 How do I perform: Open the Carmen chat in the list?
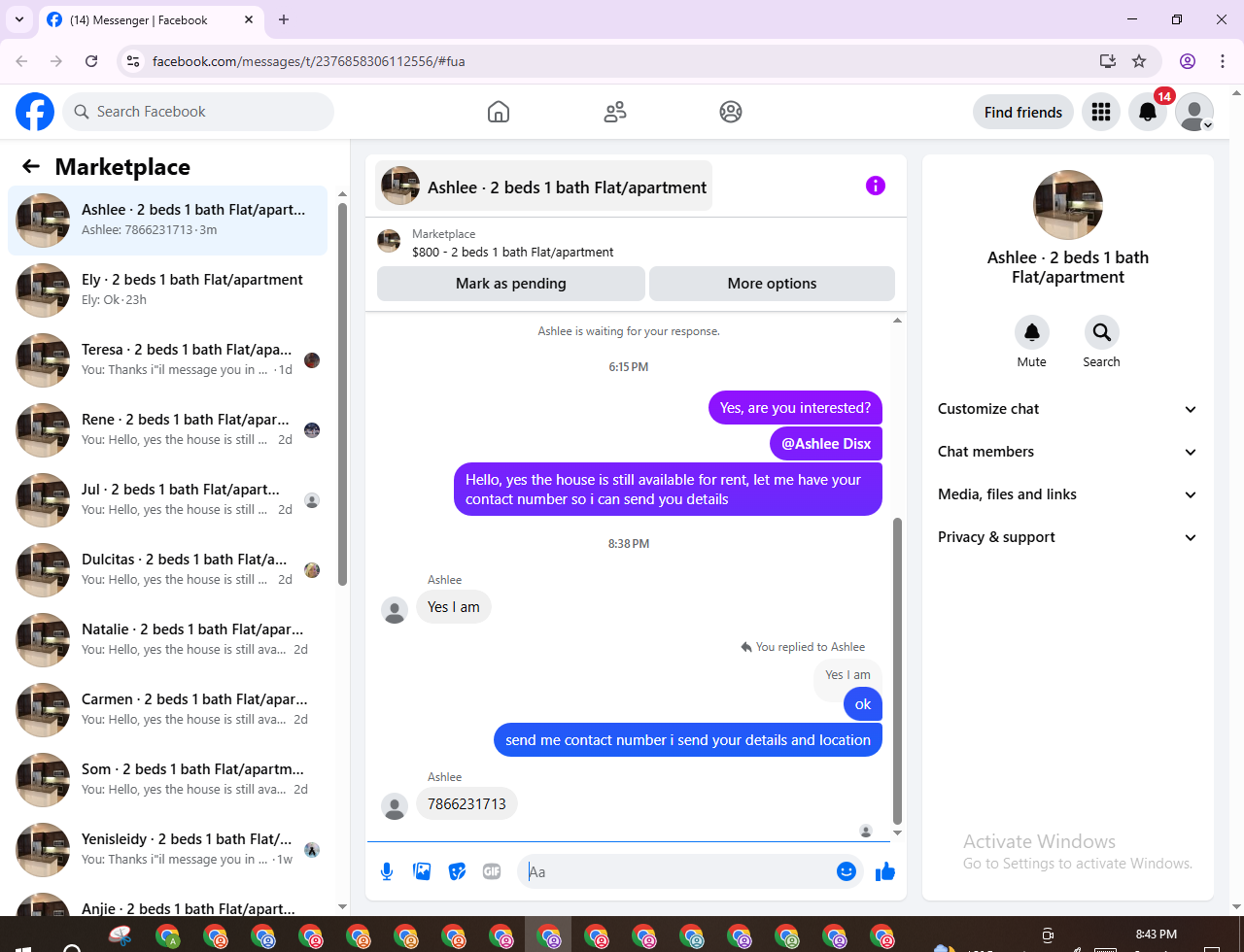point(167,710)
